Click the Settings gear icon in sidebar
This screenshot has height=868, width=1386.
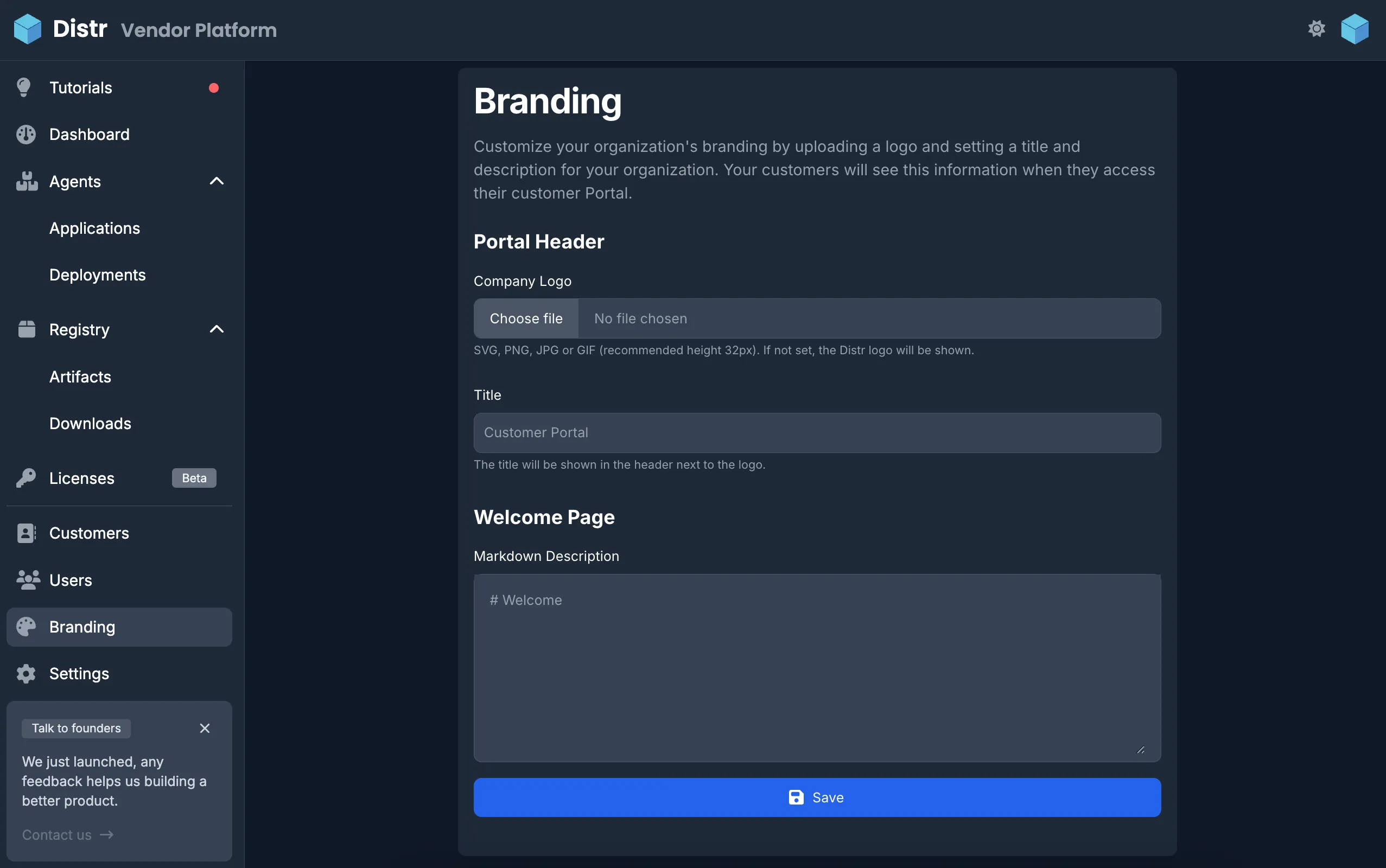tap(26, 673)
